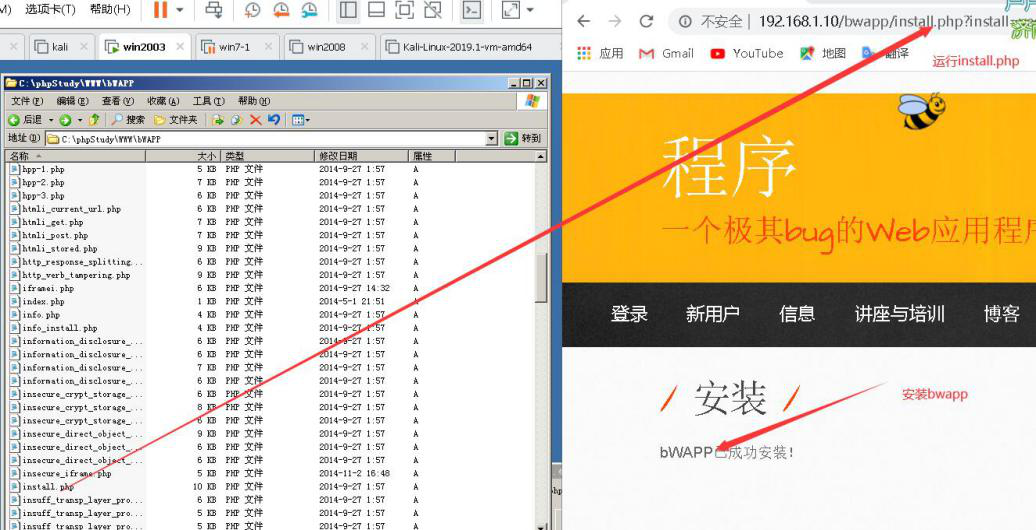Close the win2003 VM tab
Viewport: 1036px width, 530px height.
pos(180,47)
